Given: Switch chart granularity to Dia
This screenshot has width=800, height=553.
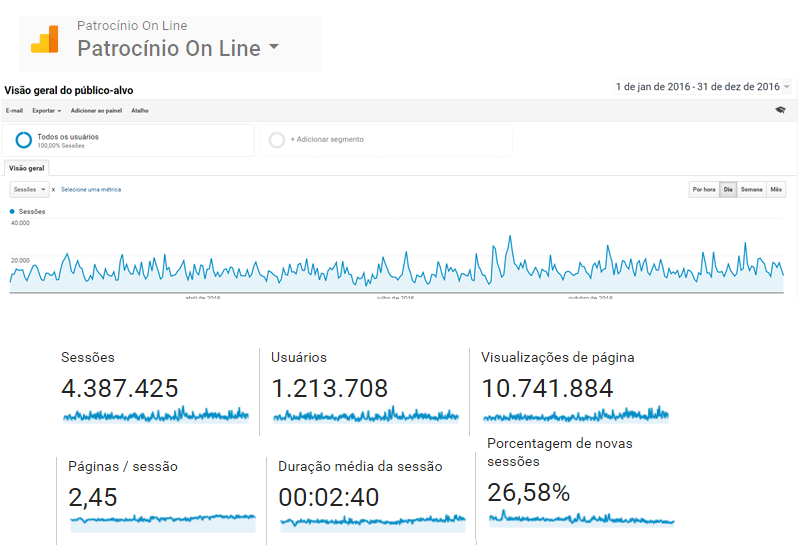Looking at the screenshot, I should pyautogui.click(x=728, y=189).
